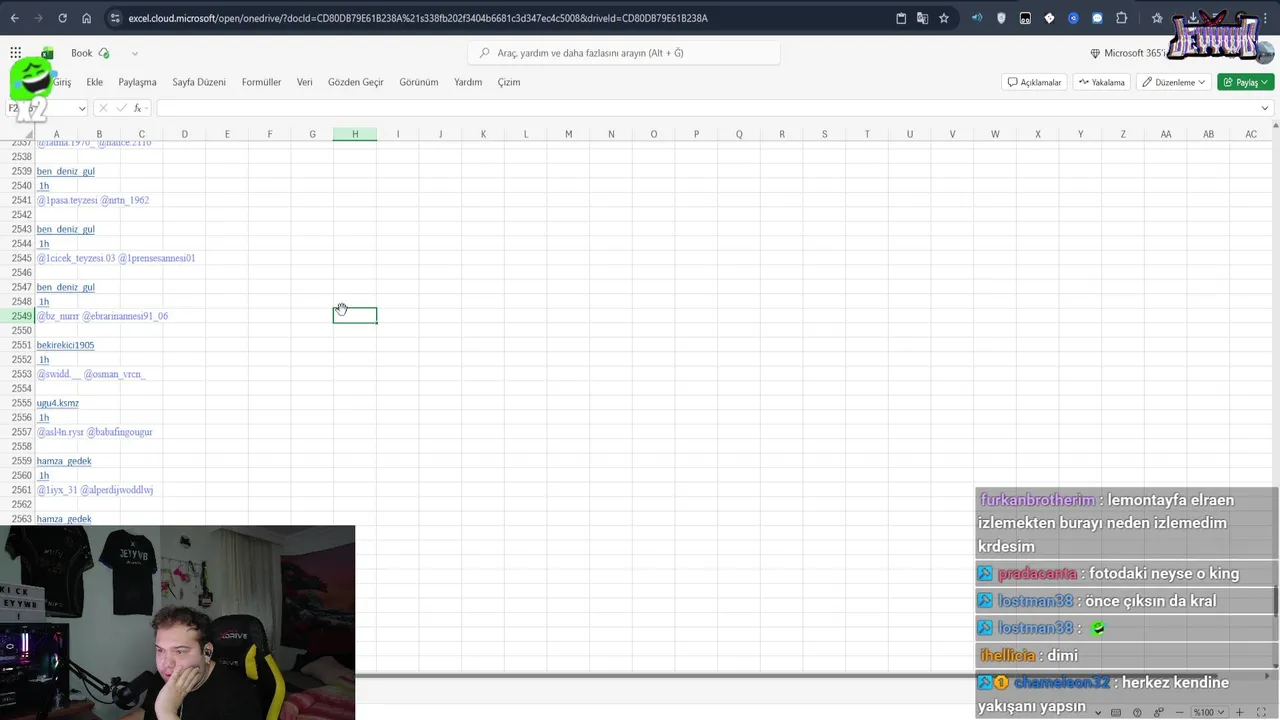Click the Yakalama button

(1101, 82)
